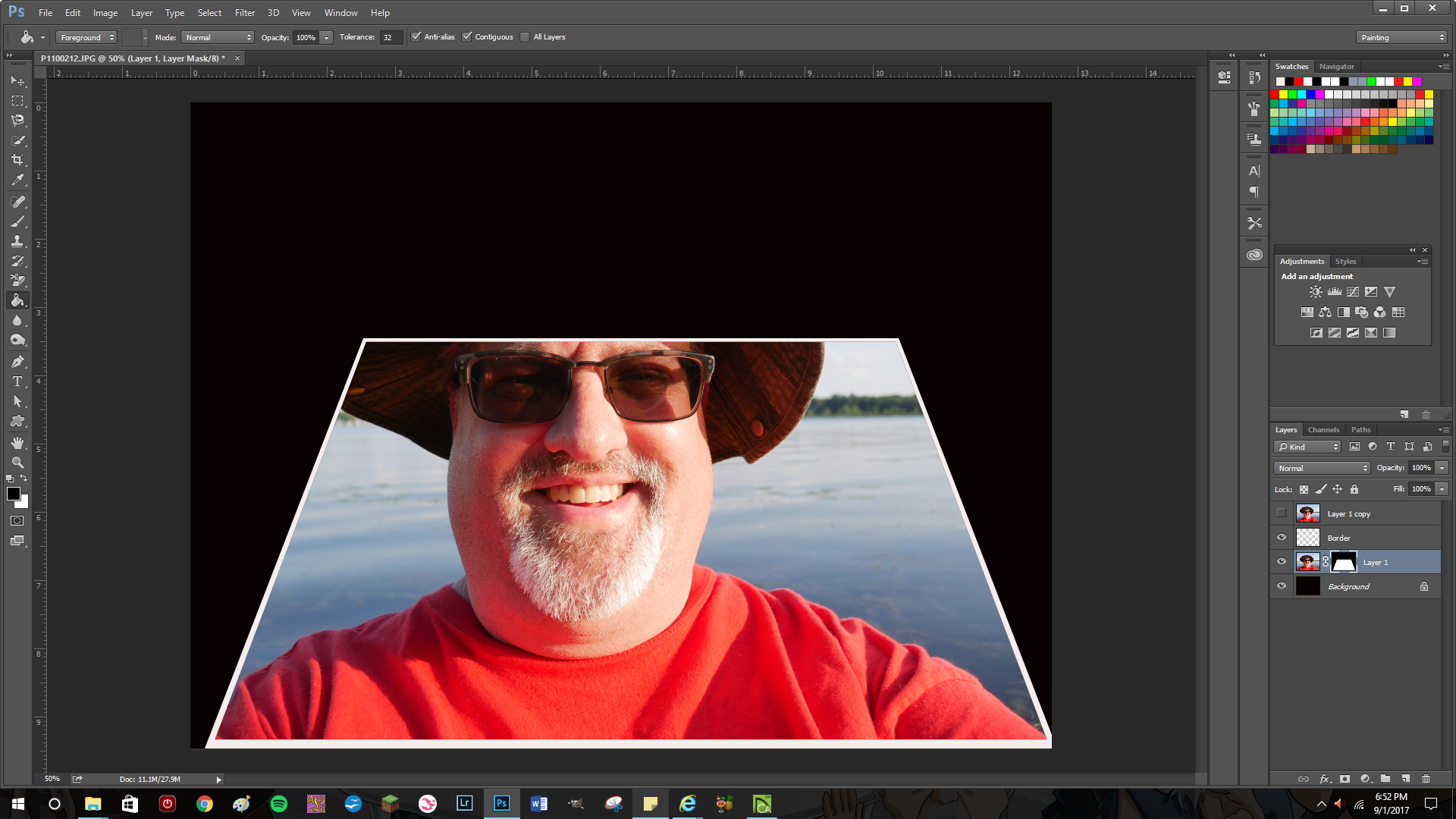The width and height of the screenshot is (1456, 819).
Task: Hide the Border layer
Action: tap(1282, 538)
